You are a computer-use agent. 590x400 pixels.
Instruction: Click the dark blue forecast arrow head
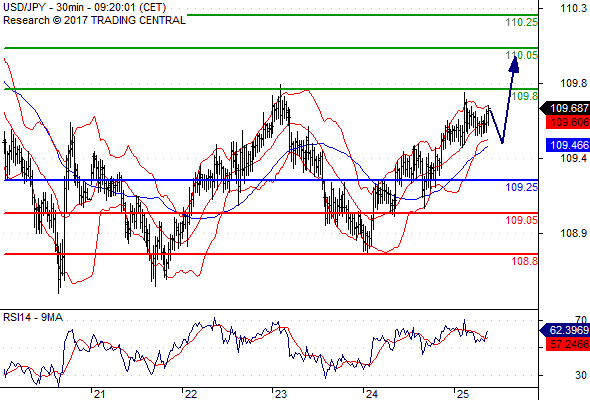(514, 64)
